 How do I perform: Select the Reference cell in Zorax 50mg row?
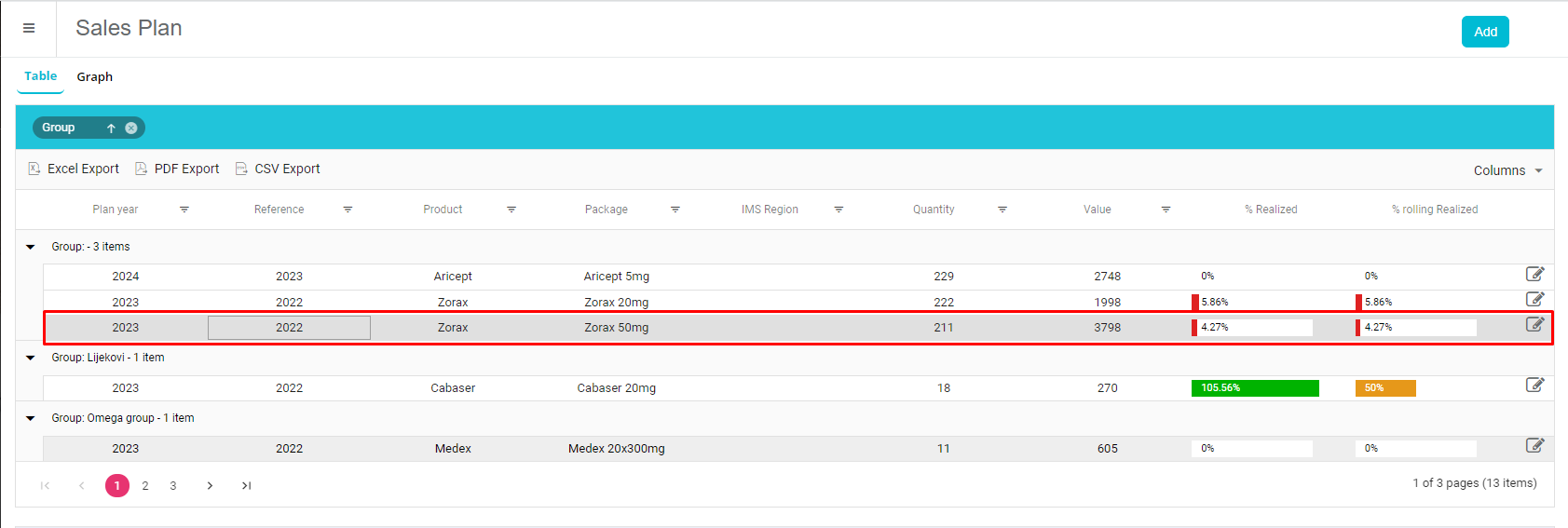289,328
